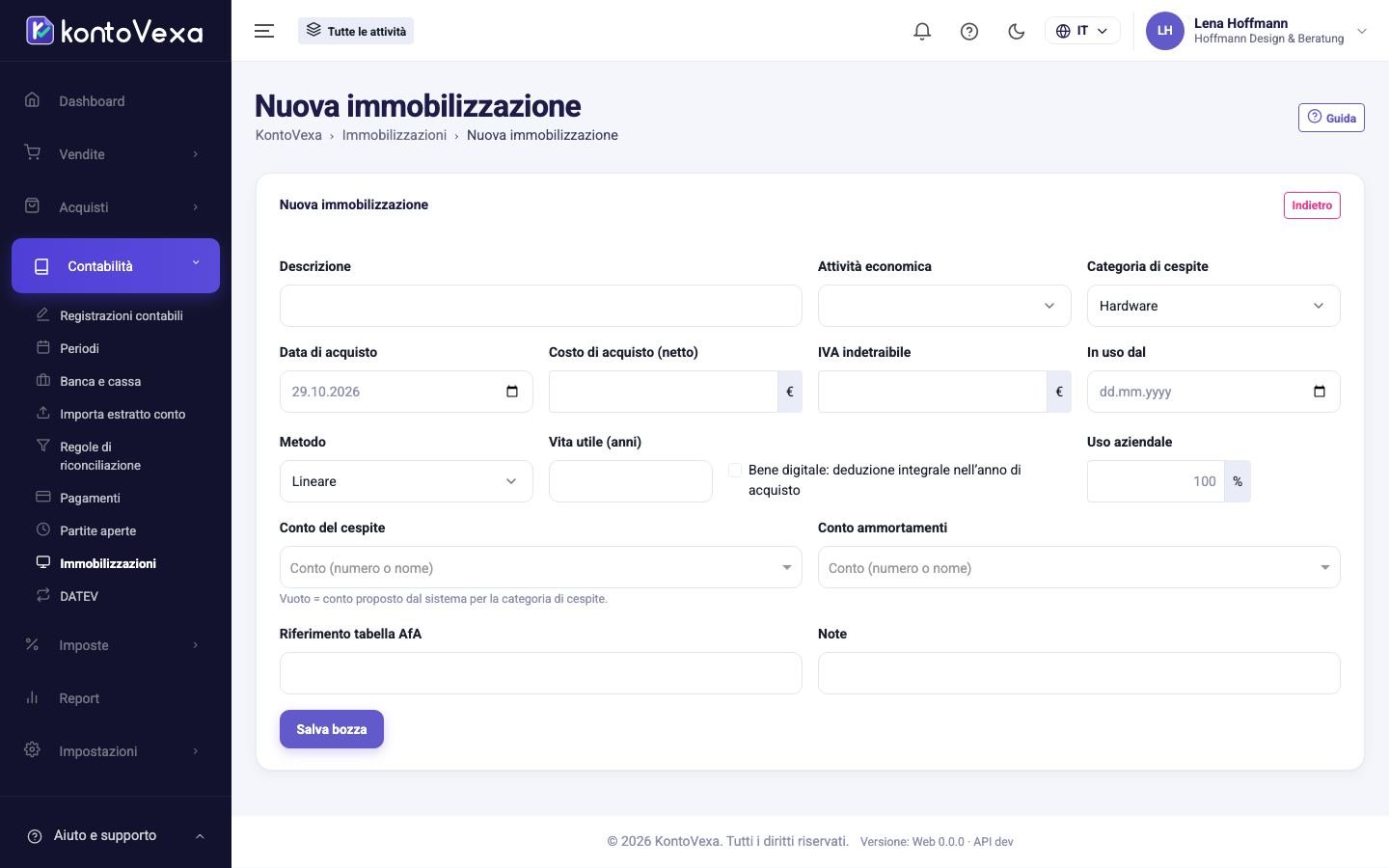
Task: Click the LH user avatar
Action: [x=1164, y=31]
